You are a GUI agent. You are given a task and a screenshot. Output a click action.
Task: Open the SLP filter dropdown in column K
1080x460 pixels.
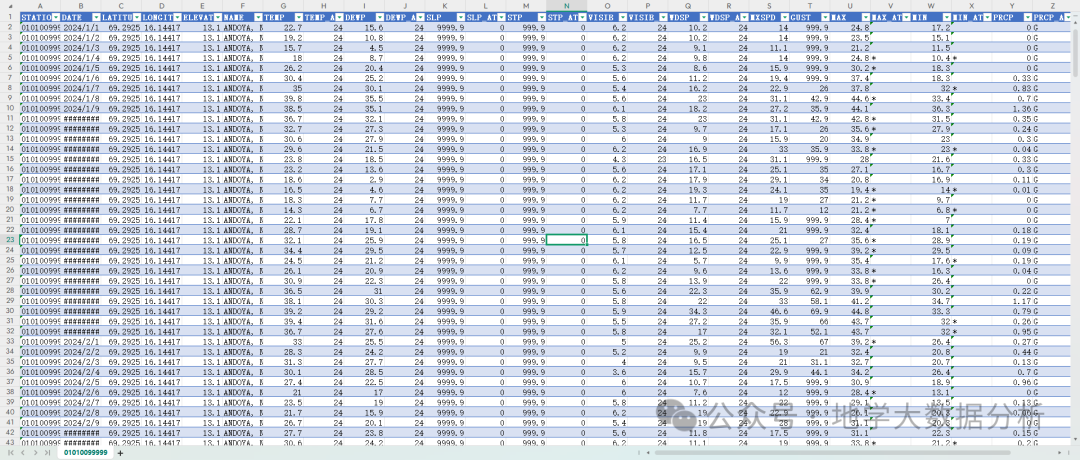pos(459,16)
